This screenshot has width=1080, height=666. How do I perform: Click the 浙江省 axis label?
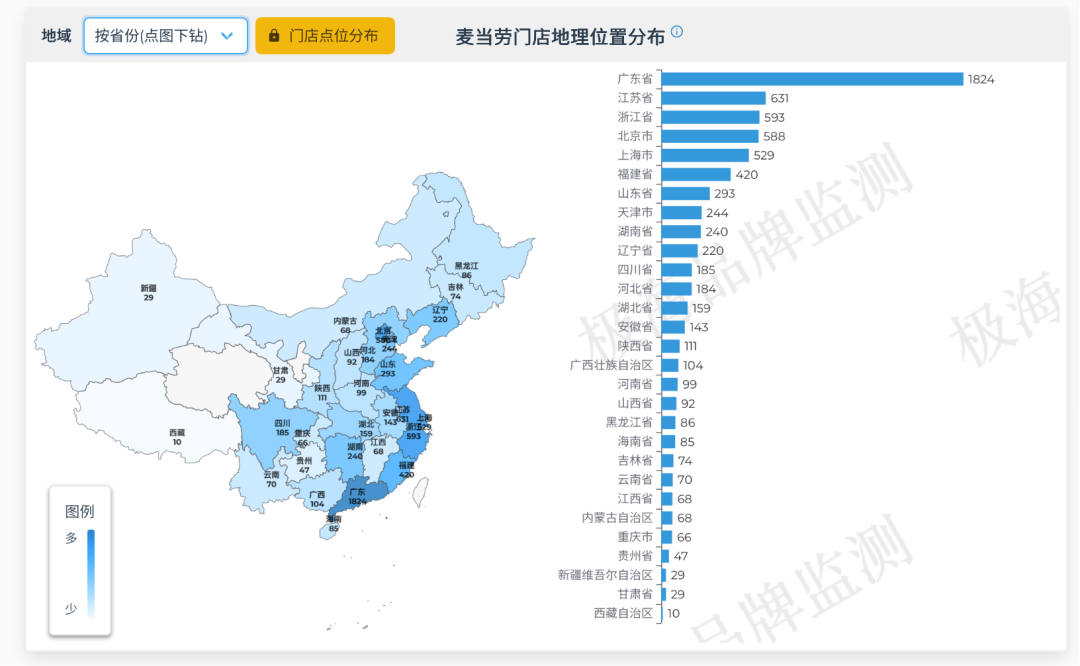635,117
